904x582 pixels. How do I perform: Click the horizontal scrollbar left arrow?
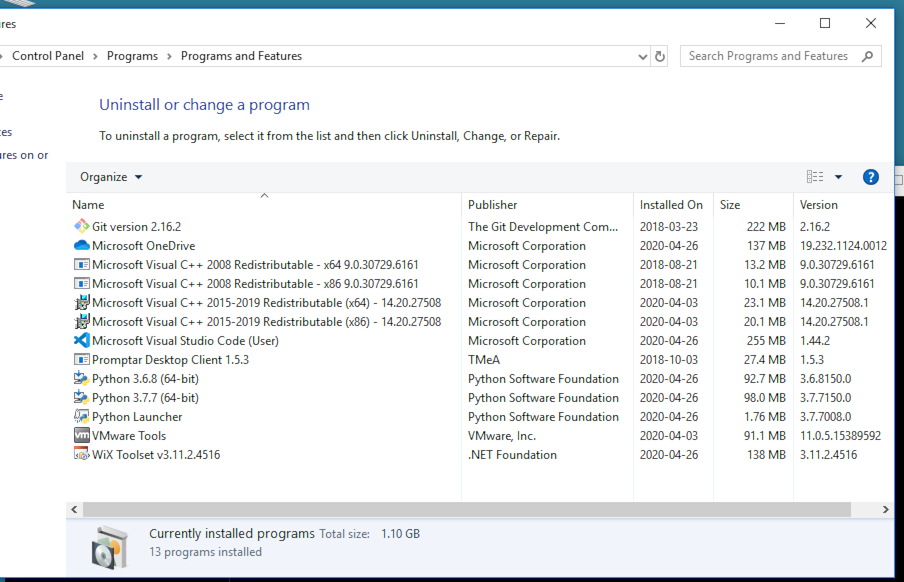(x=74, y=509)
